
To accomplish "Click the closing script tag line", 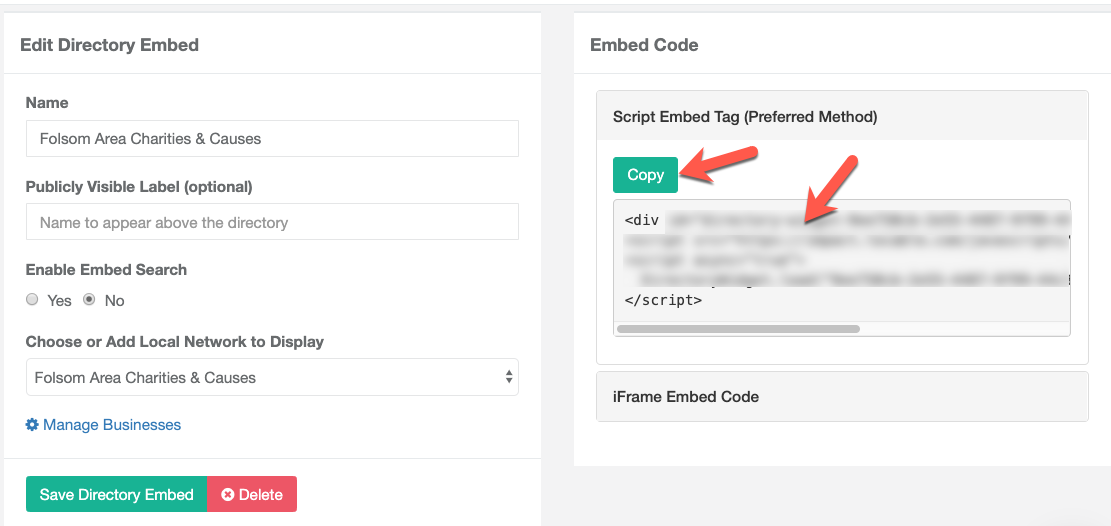I will (x=663, y=300).
